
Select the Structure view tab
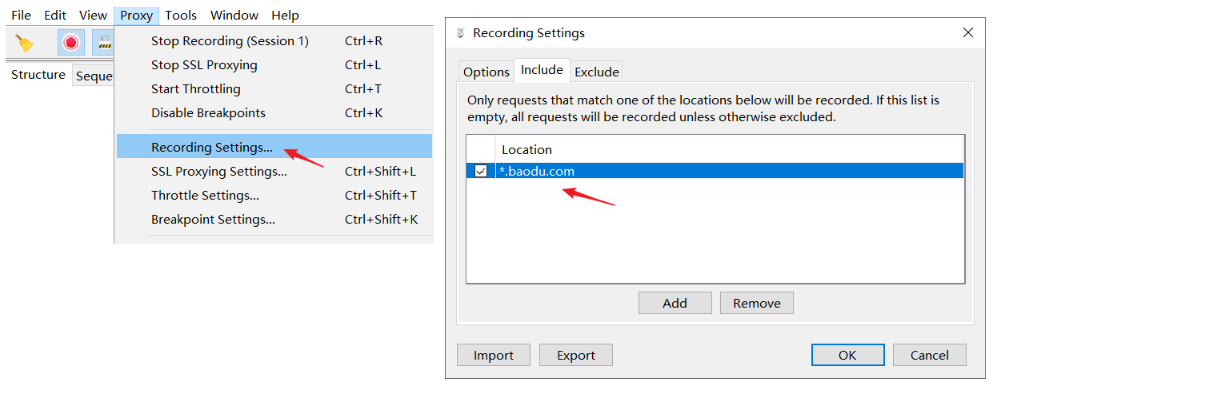[38, 75]
